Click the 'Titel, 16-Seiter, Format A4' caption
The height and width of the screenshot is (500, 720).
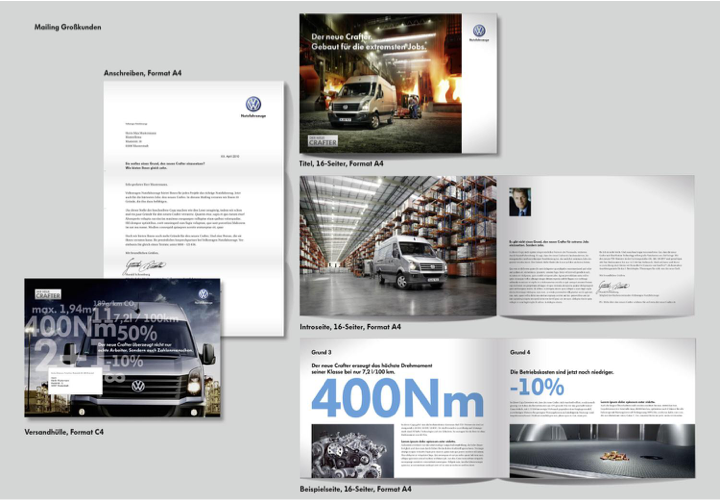coord(341,163)
